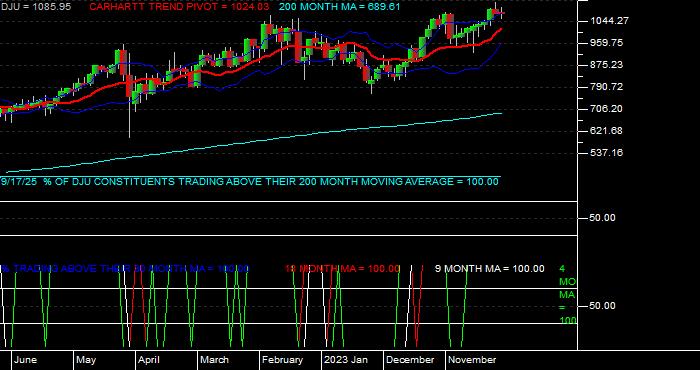Click the 2023 Jan label on time axis
The width and height of the screenshot is (700, 370).
click(346, 360)
